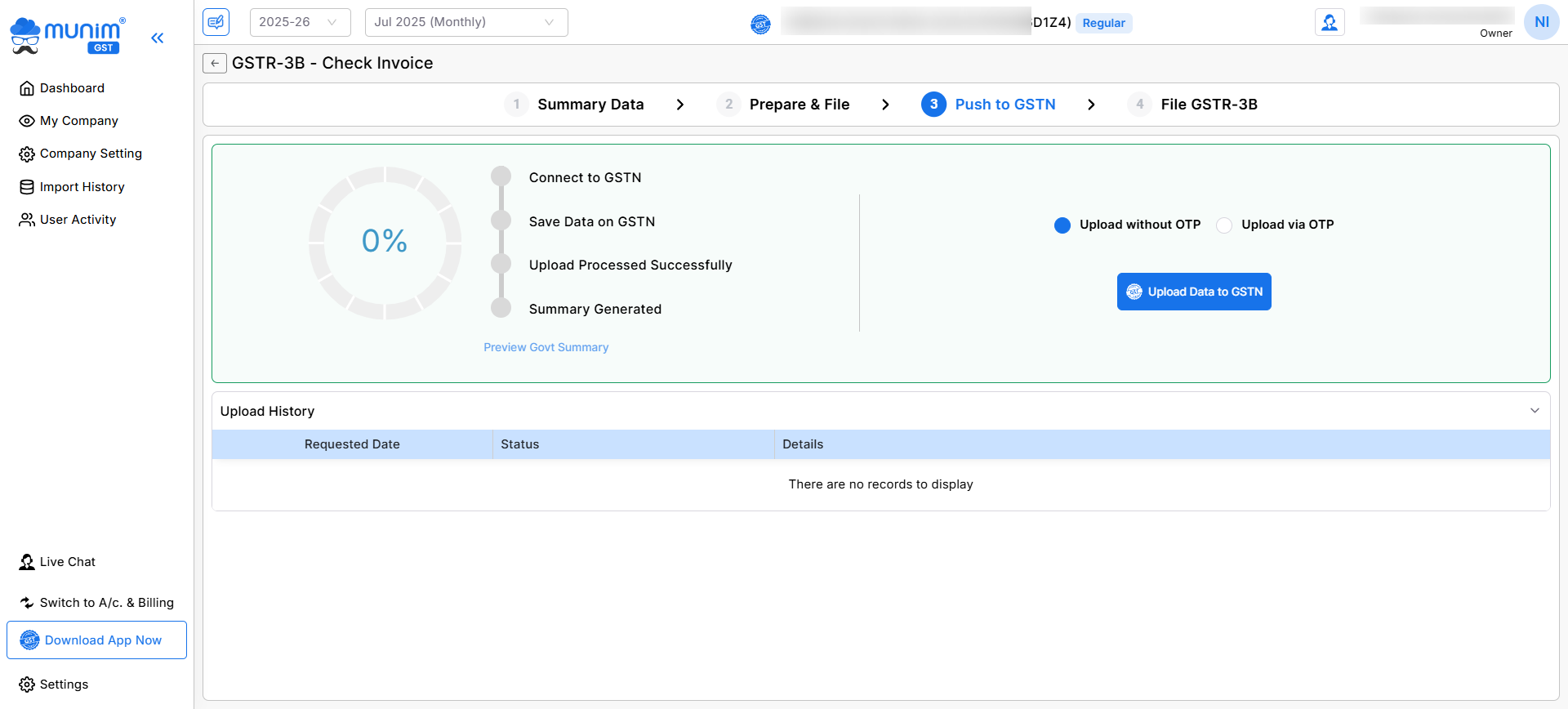Click the 'There are no records to display' message
This screenshot has width=1568, height=709.
880,484
